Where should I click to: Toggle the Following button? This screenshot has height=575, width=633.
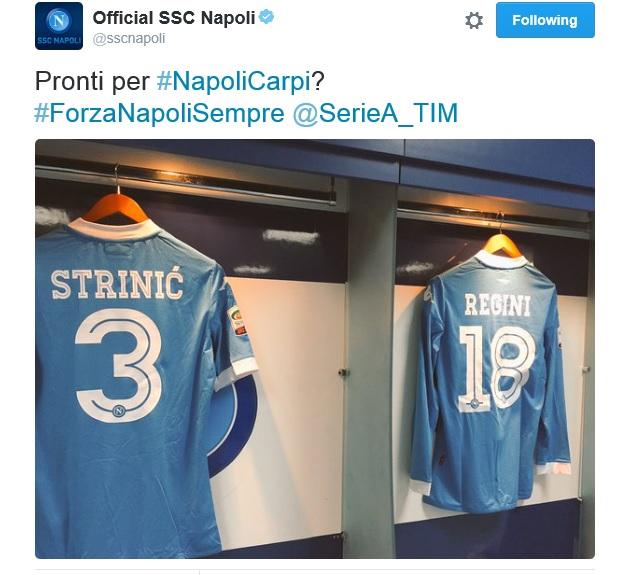[545, 20]
